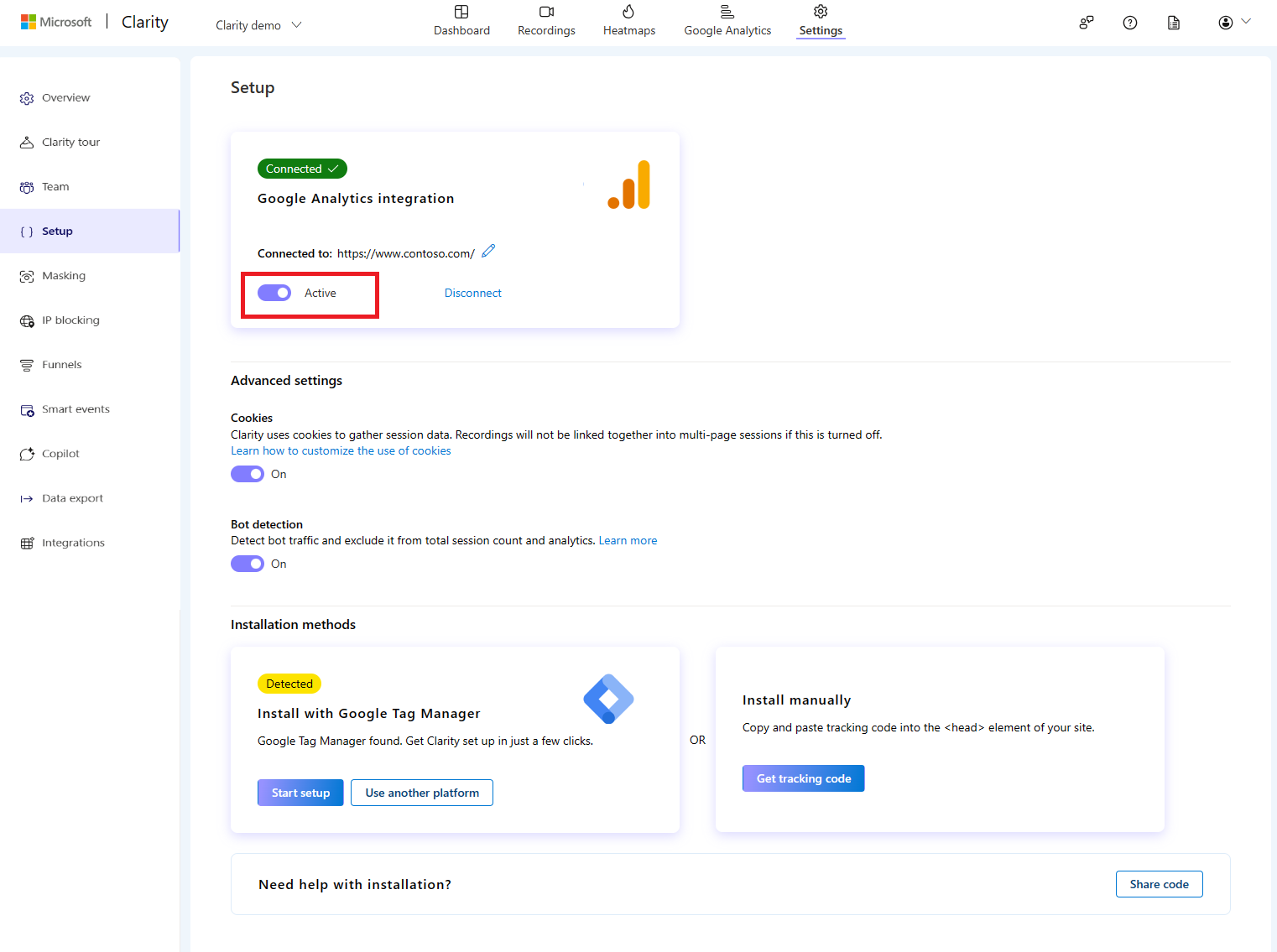Open Copilot settings in the sidebar
The width and height of the screenshot is (1277, 952).
pyautogui.click(x=90, y=454)
